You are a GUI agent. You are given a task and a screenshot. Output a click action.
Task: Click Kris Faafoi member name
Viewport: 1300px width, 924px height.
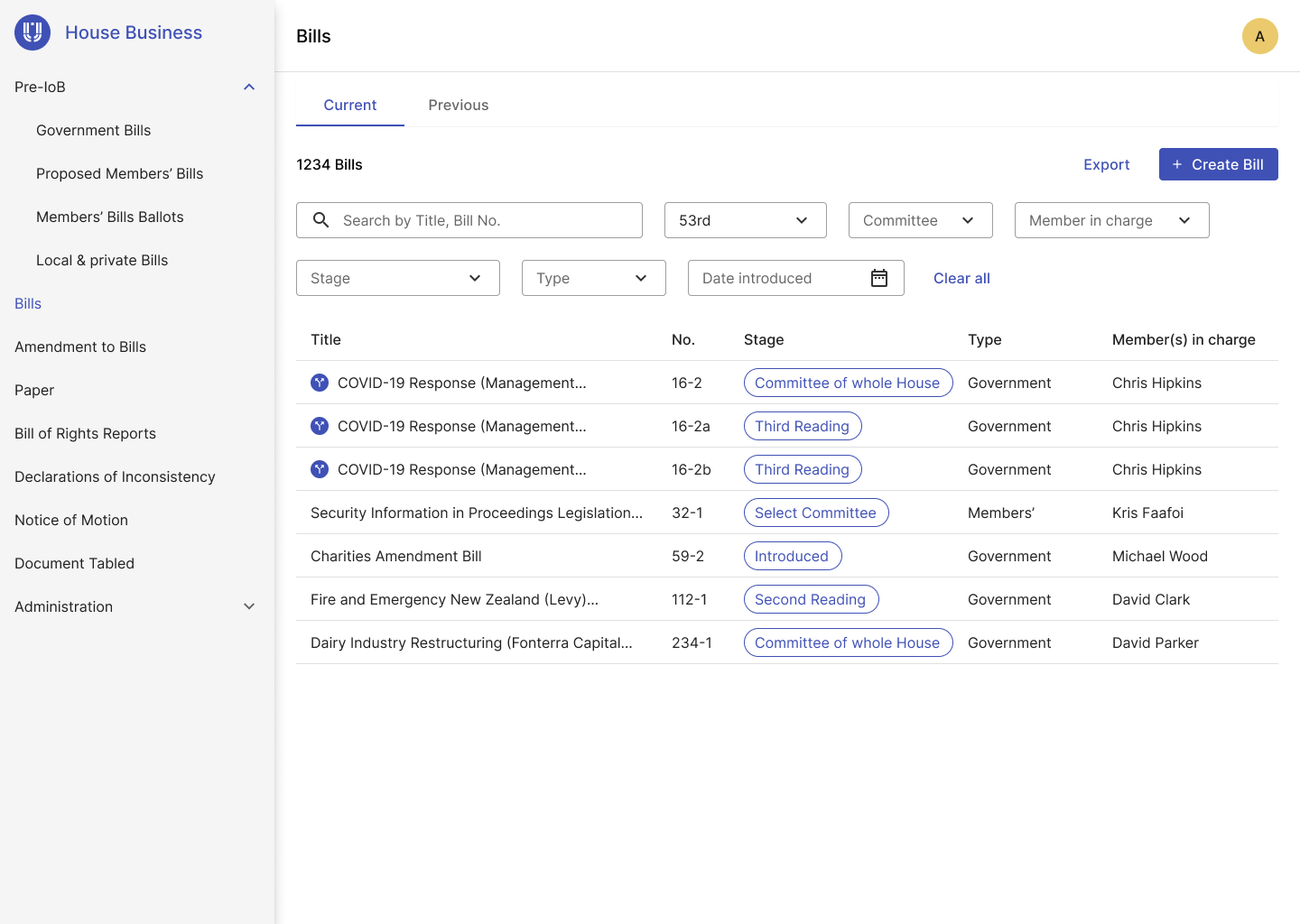(x=1147, y=513)
